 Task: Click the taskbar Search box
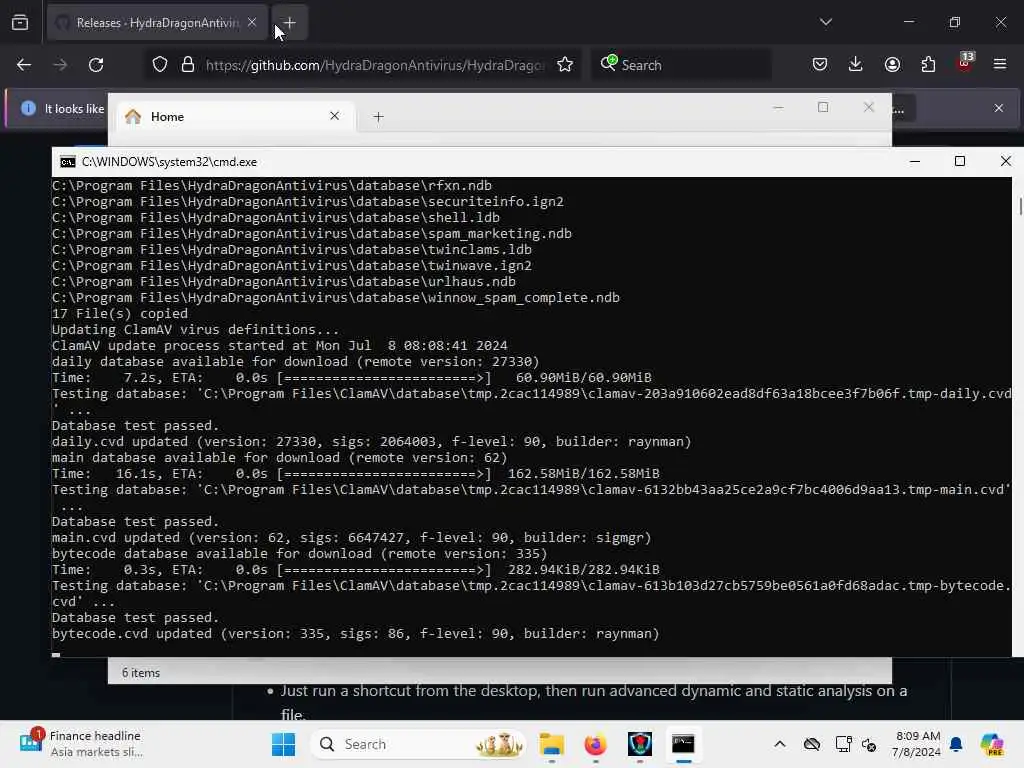[x=419, y=744]
